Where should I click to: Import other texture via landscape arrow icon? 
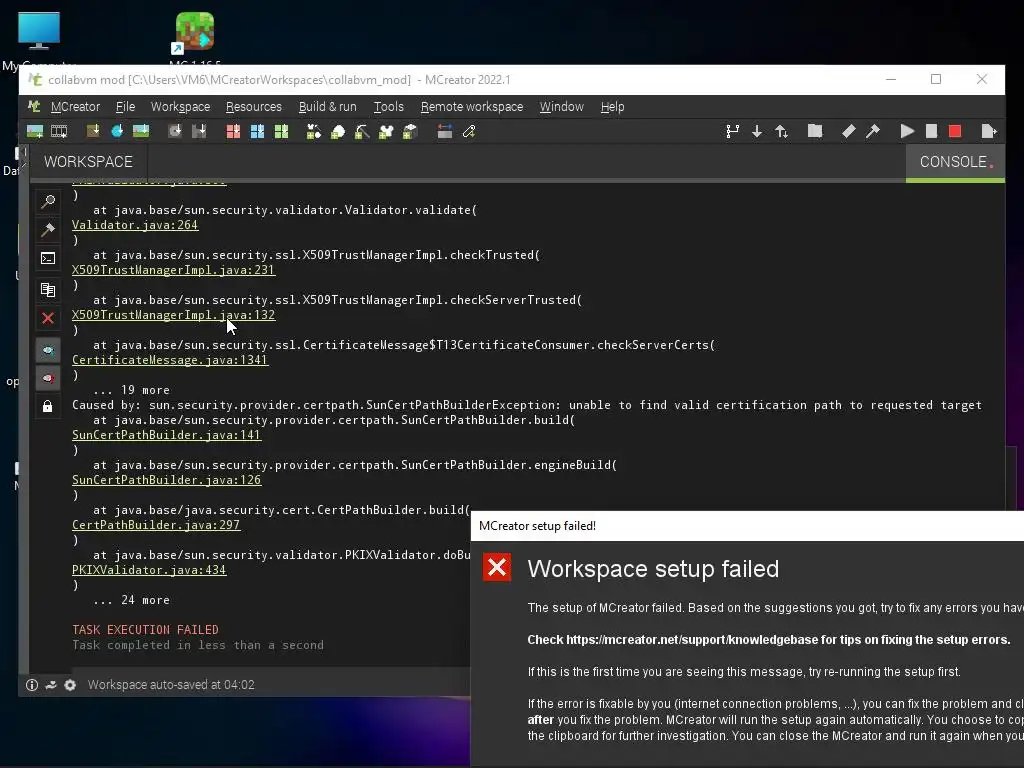pos(141,132)
